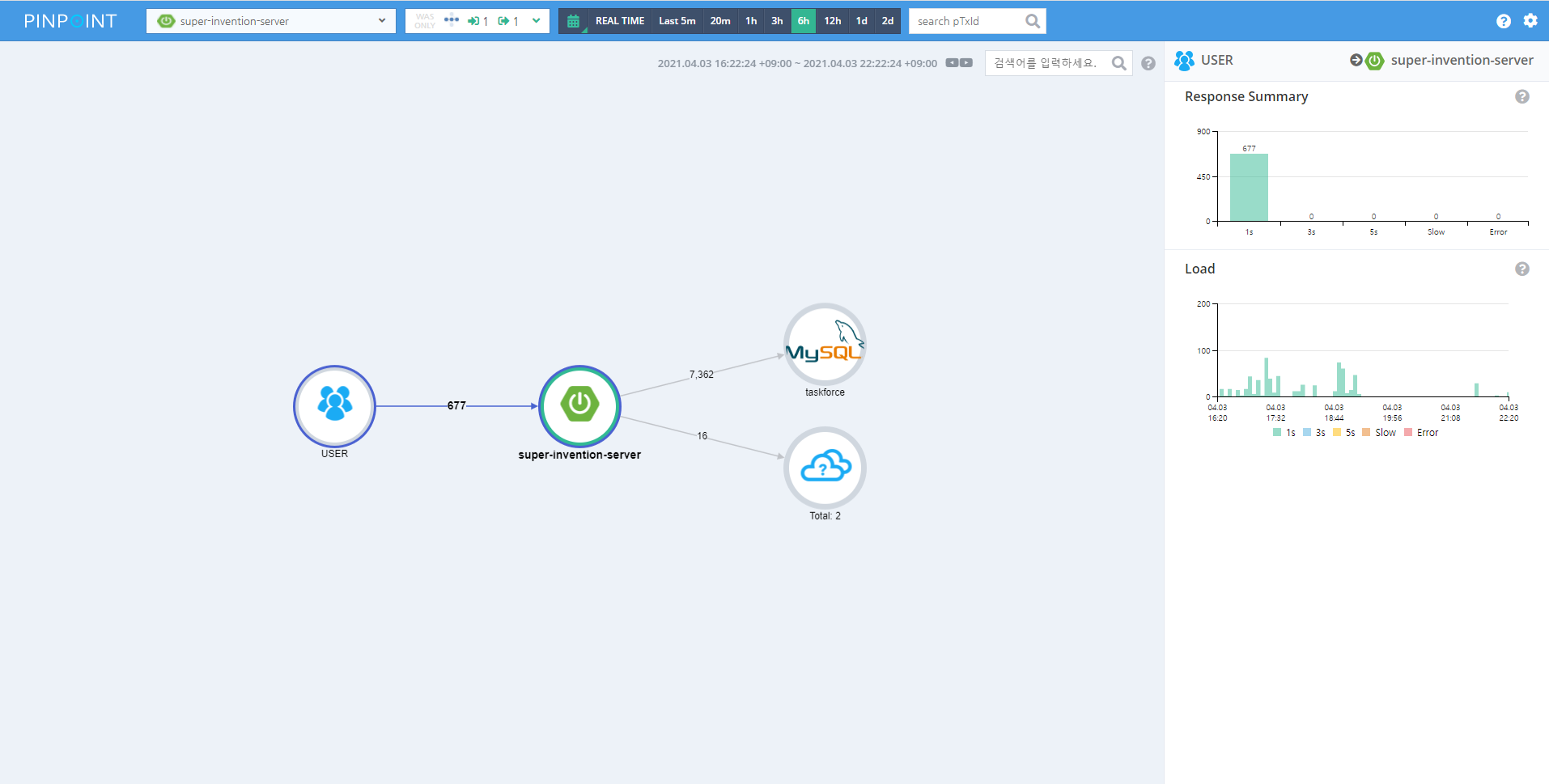Click the settings gear in header
The image size is (1549, 784).
point(1530,21)
